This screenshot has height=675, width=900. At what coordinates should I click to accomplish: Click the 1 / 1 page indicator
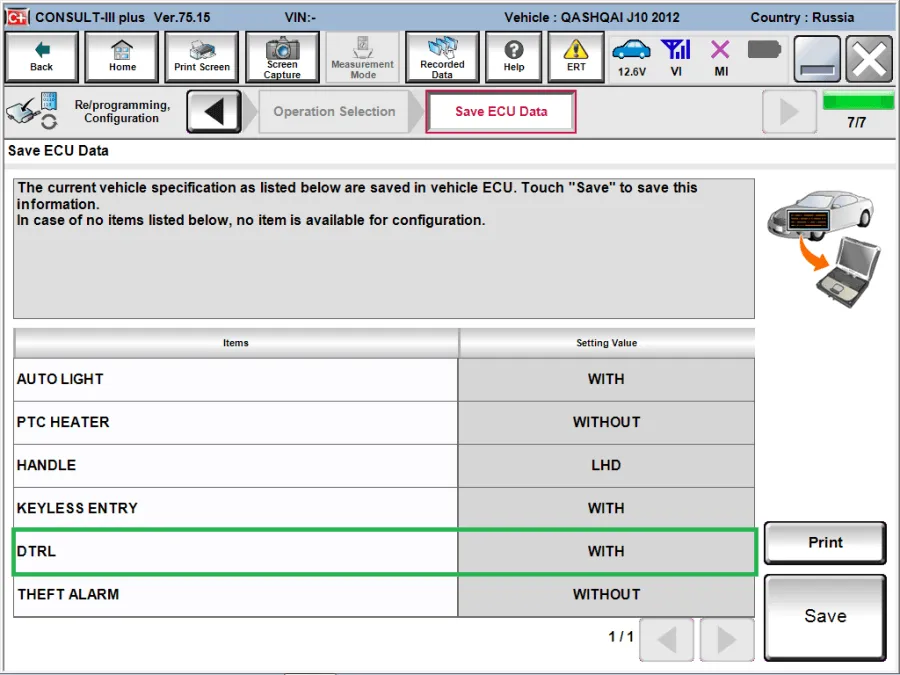621,637
